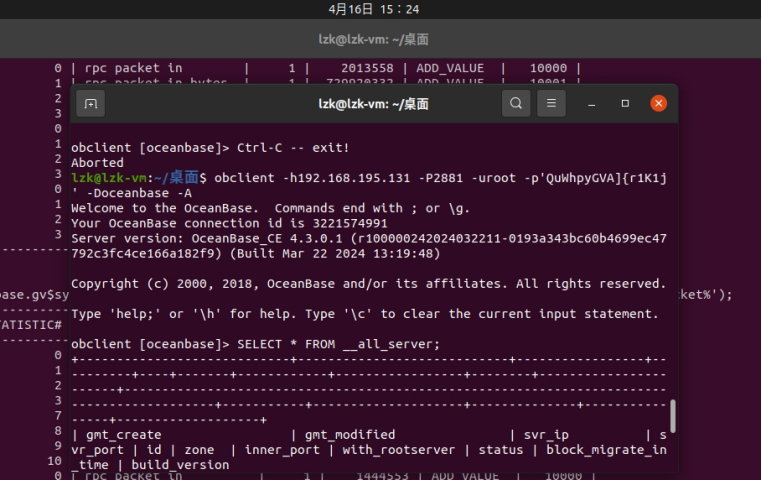Click the svr_ip column header

546,435
